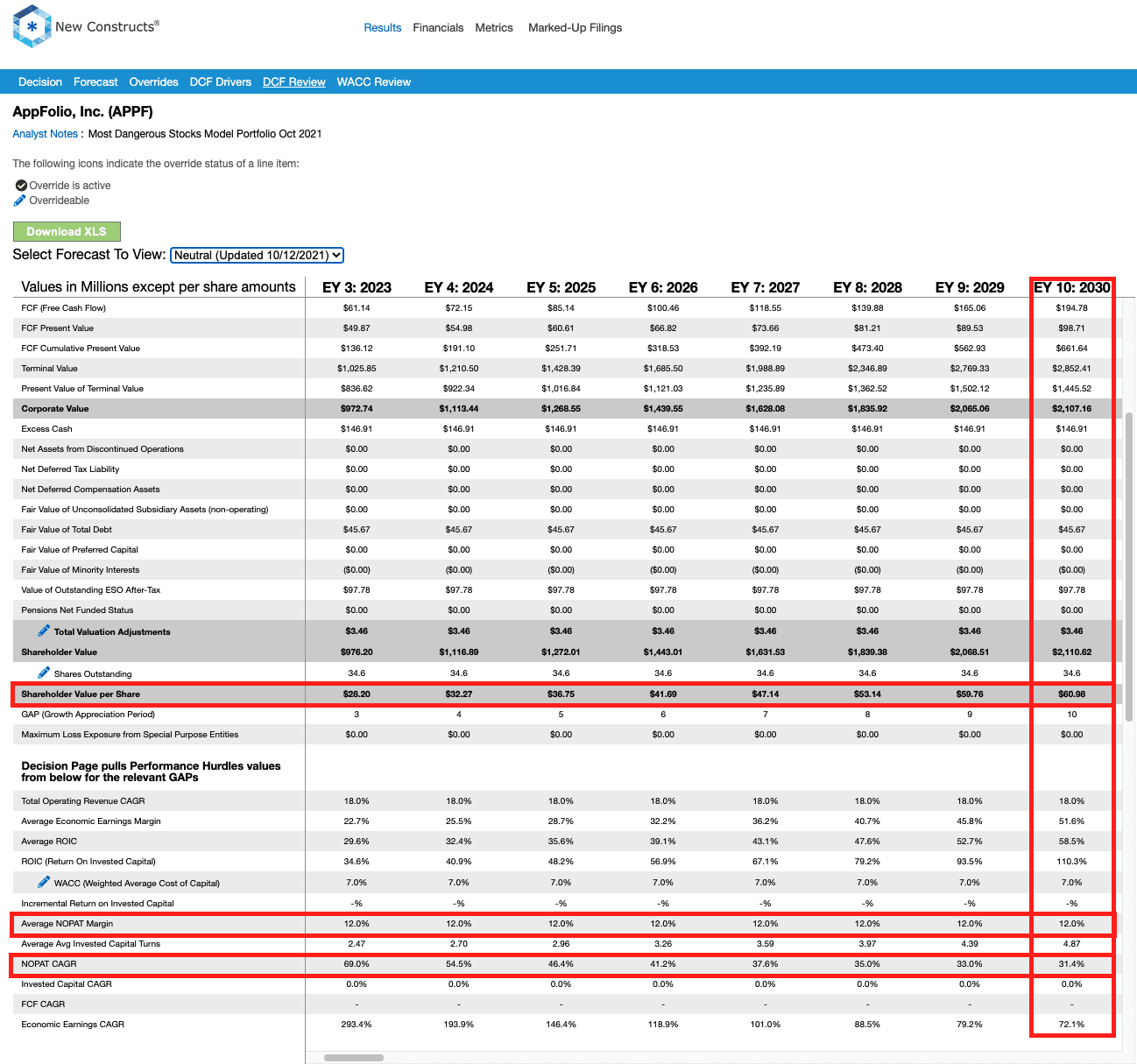The height and width of the screenshot is (1064, 1137).
Task: Open the Financials tab
Action: point(438,28)
